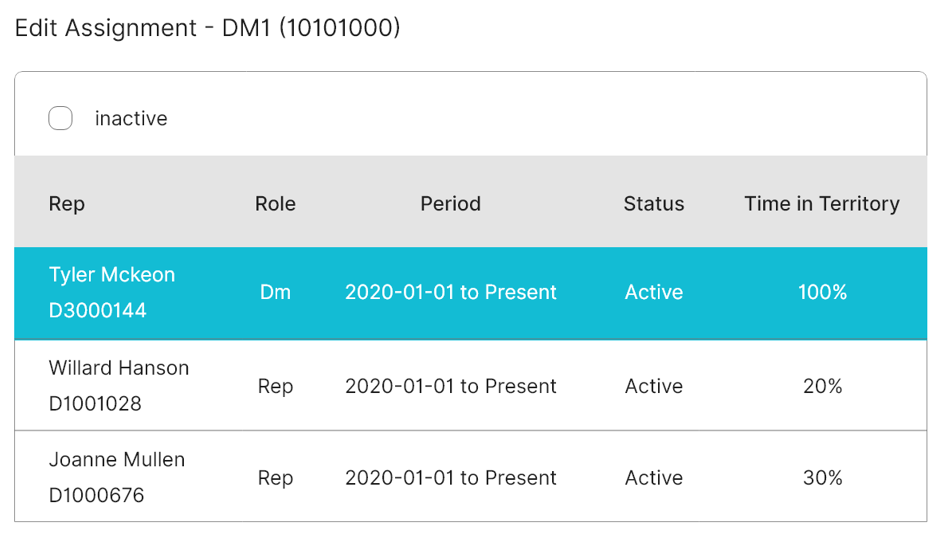The width and height of the screenshot is (947, 555).
Task: Click rep ID D3000144
Action: coord(98,310)
